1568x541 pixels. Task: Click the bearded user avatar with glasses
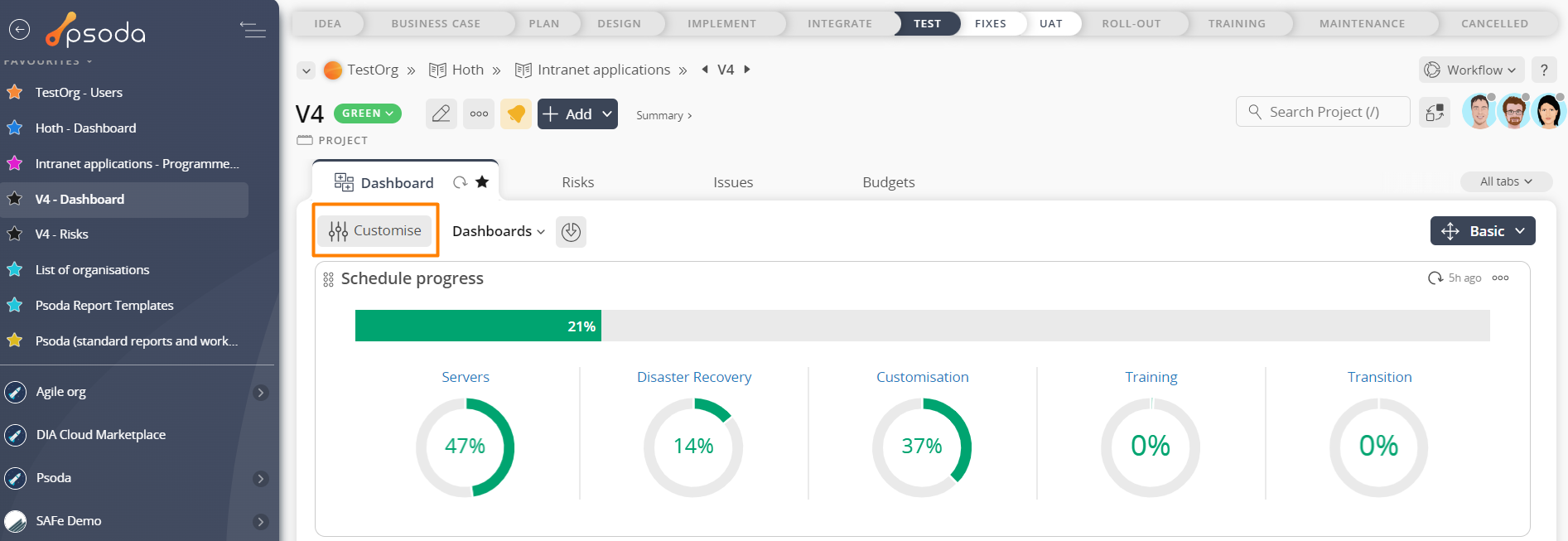click(1514, 111)
